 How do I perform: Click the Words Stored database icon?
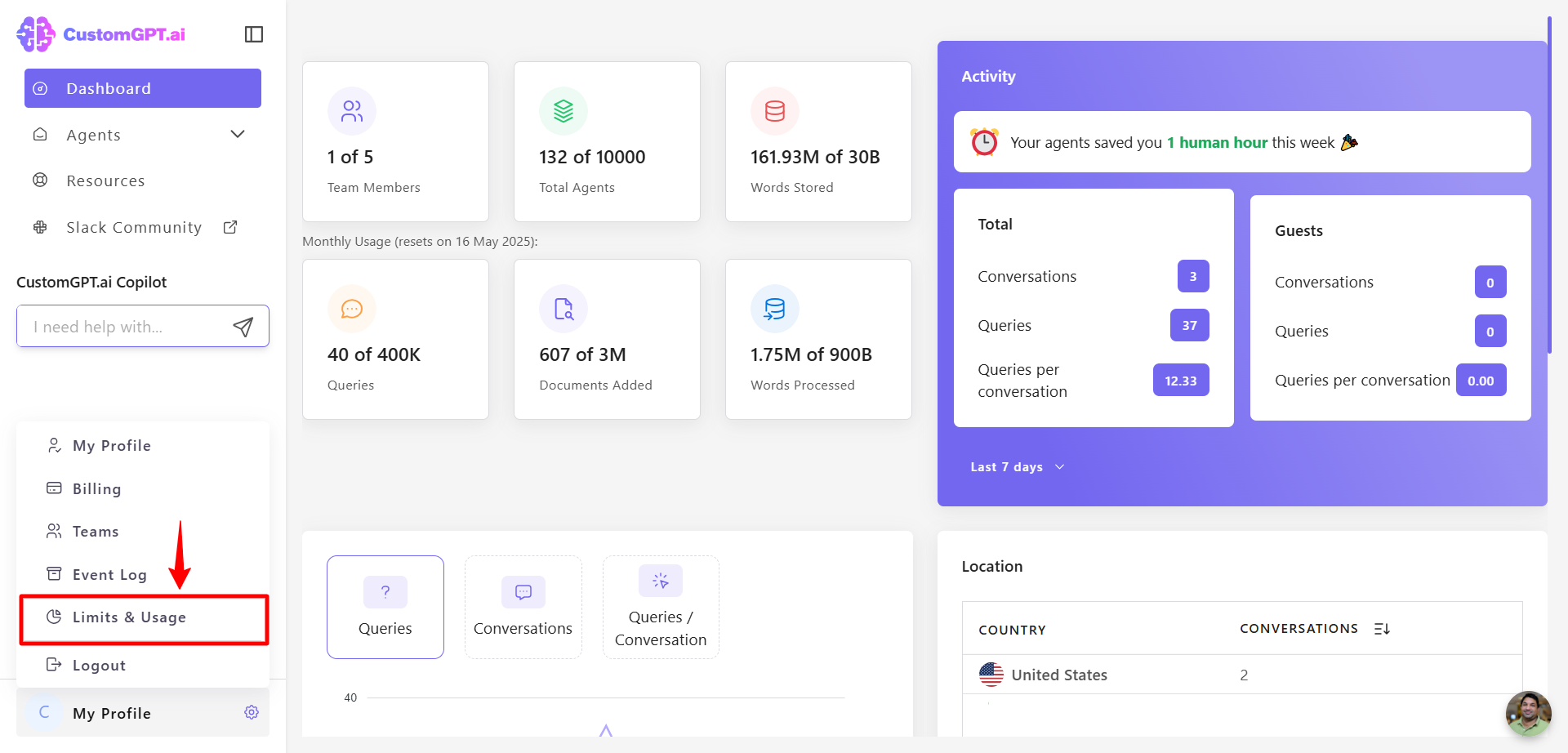click(x=775, y=111)
